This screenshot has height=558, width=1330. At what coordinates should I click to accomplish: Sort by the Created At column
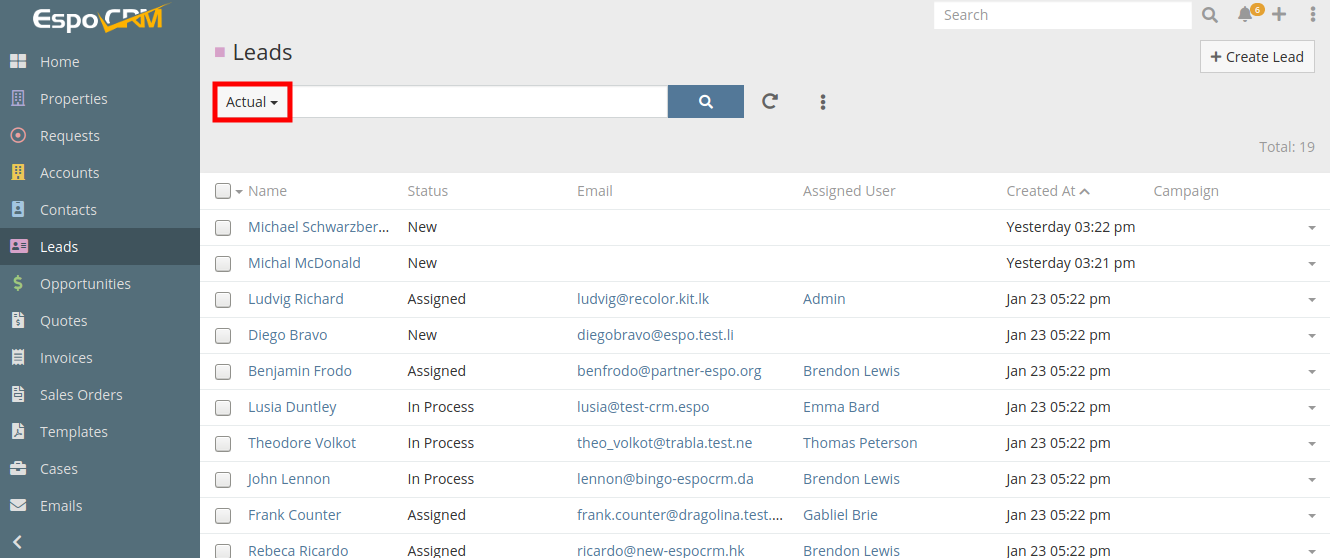pyautogui.click(x=1041, y=191)
